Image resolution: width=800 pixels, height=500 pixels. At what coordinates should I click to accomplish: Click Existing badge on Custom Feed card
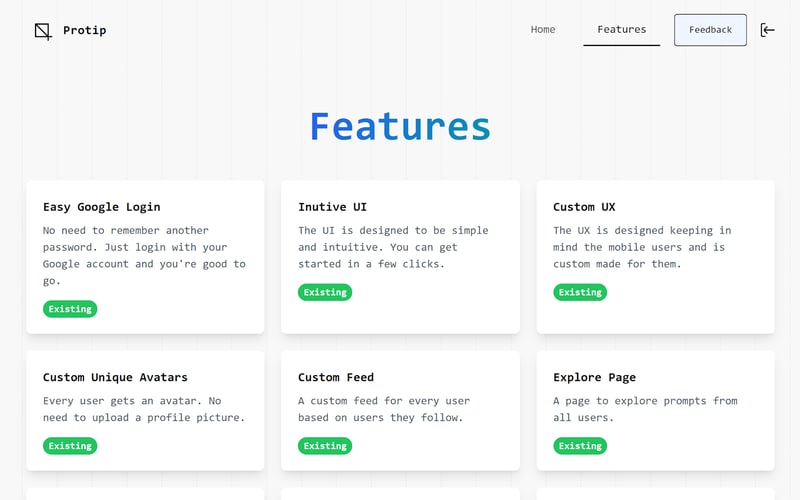[325, 446]
